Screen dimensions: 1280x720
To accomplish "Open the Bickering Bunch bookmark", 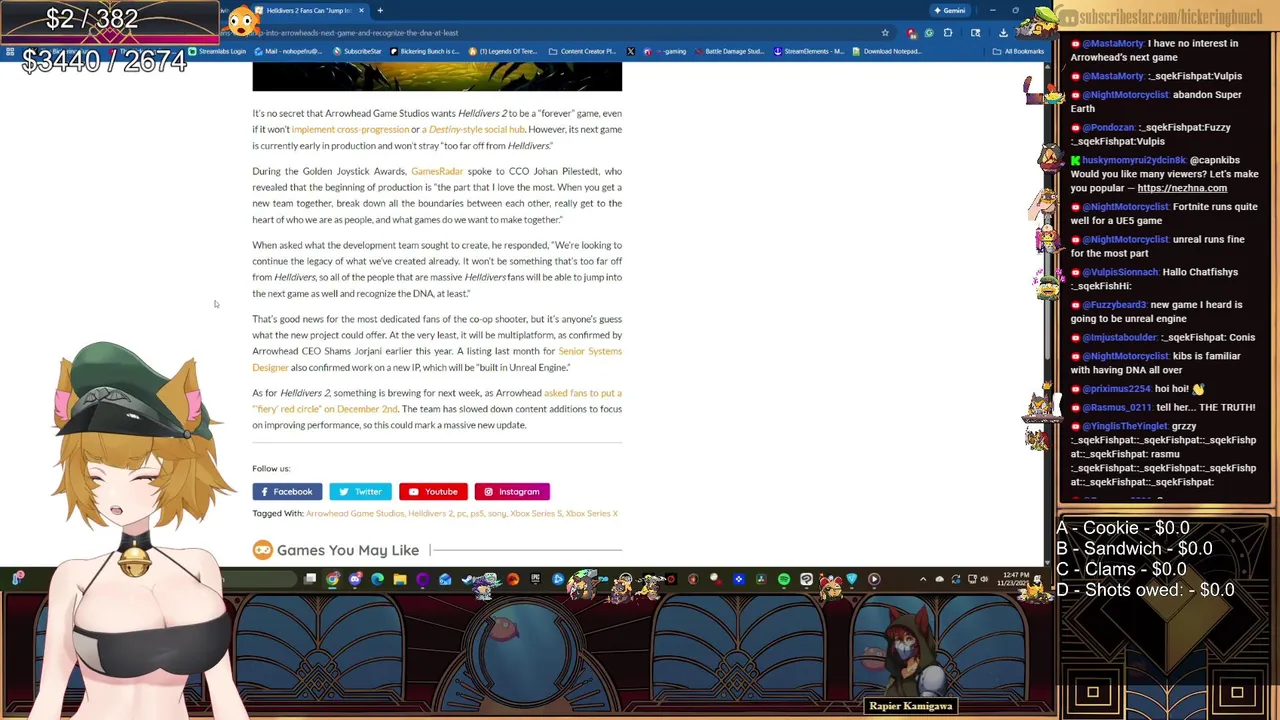I will 425,51.
